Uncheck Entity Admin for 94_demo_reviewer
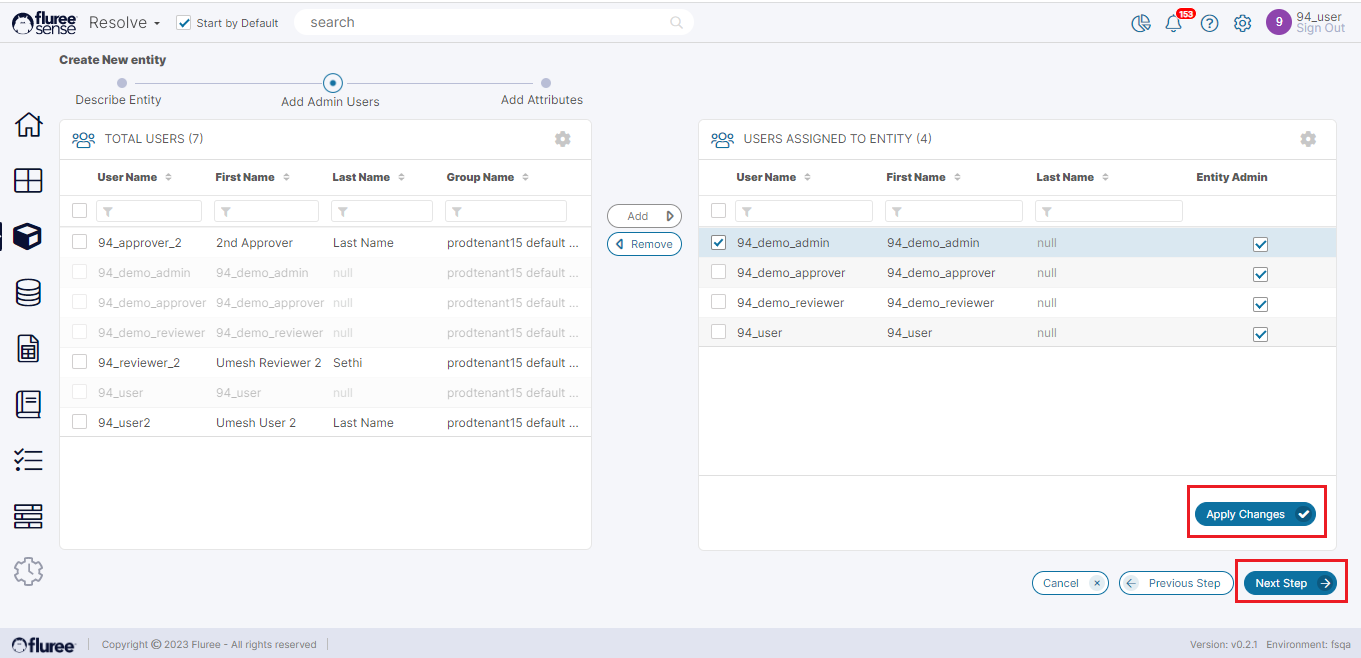The height and width of the screenshot is (658, 1361). point(1260,304)
